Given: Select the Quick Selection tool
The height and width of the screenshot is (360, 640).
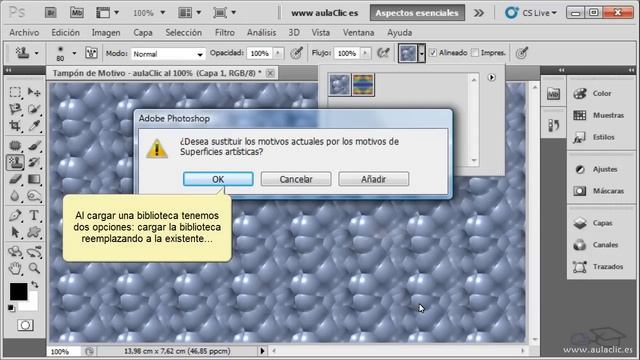Looking at the screenshot, I should coord(34,109).
